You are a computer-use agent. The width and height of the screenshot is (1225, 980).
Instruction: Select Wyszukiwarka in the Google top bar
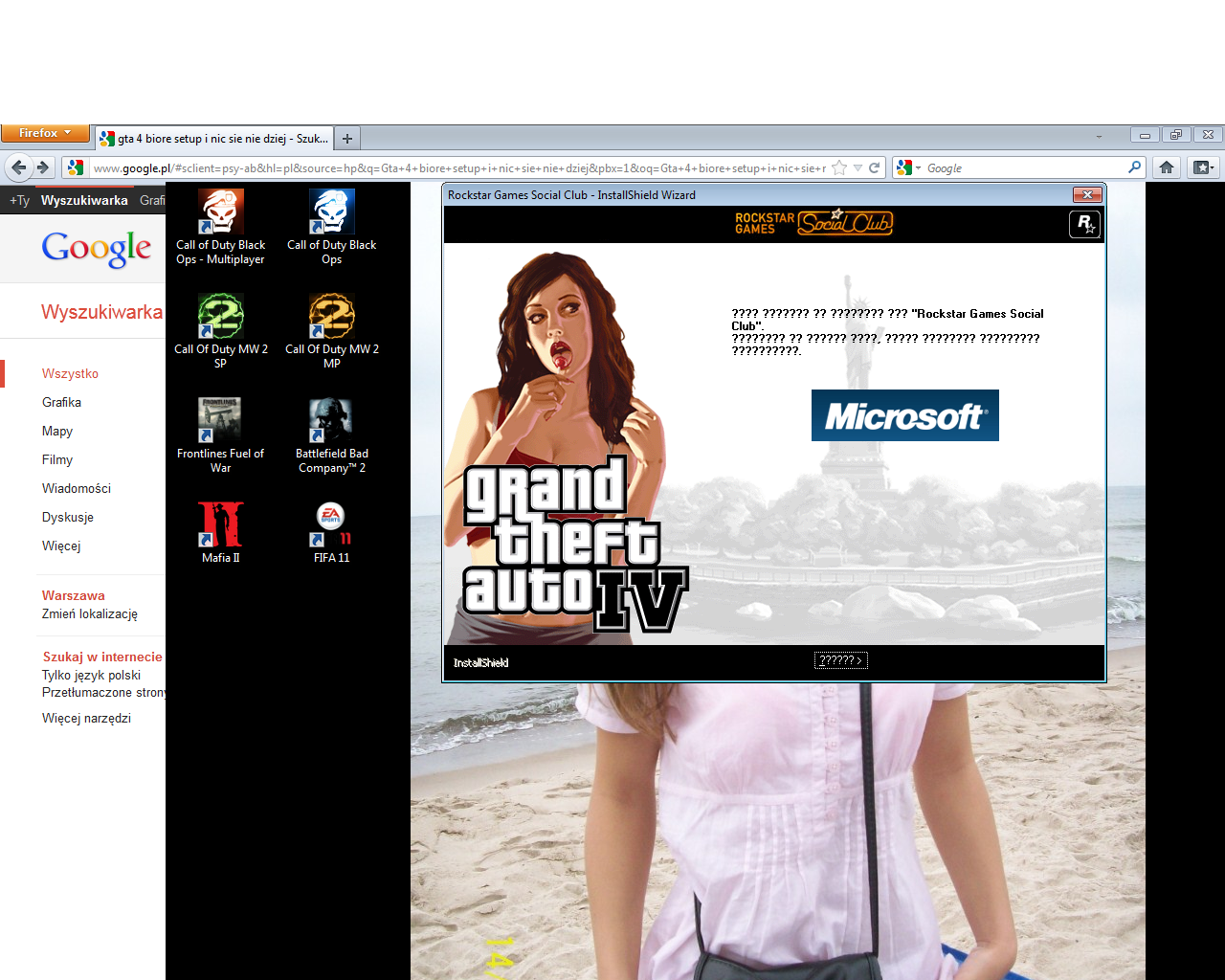84,200
